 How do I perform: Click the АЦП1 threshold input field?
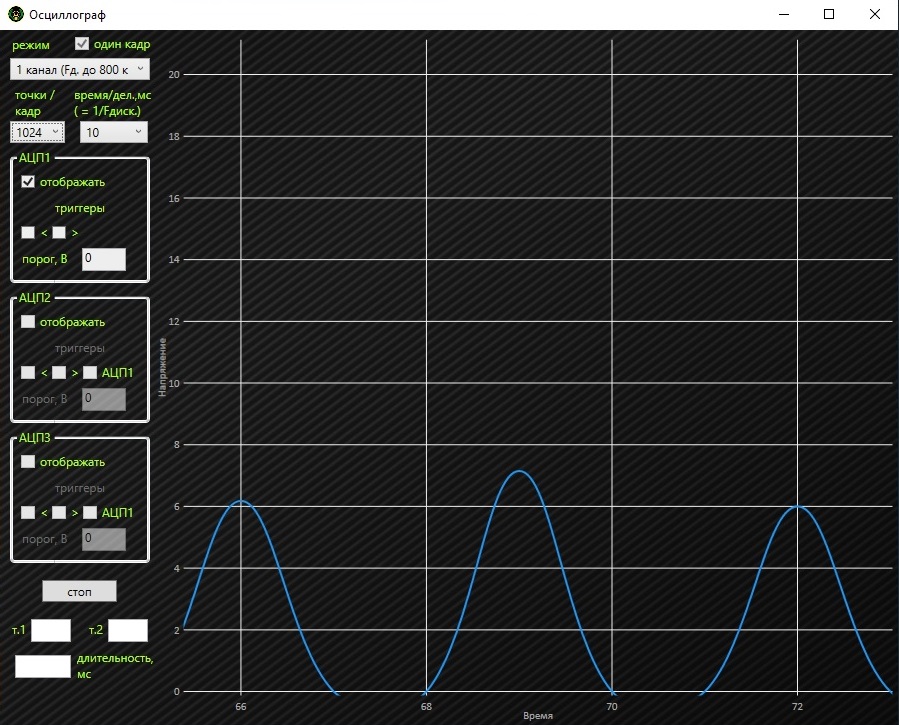click(x=104, y=259)
